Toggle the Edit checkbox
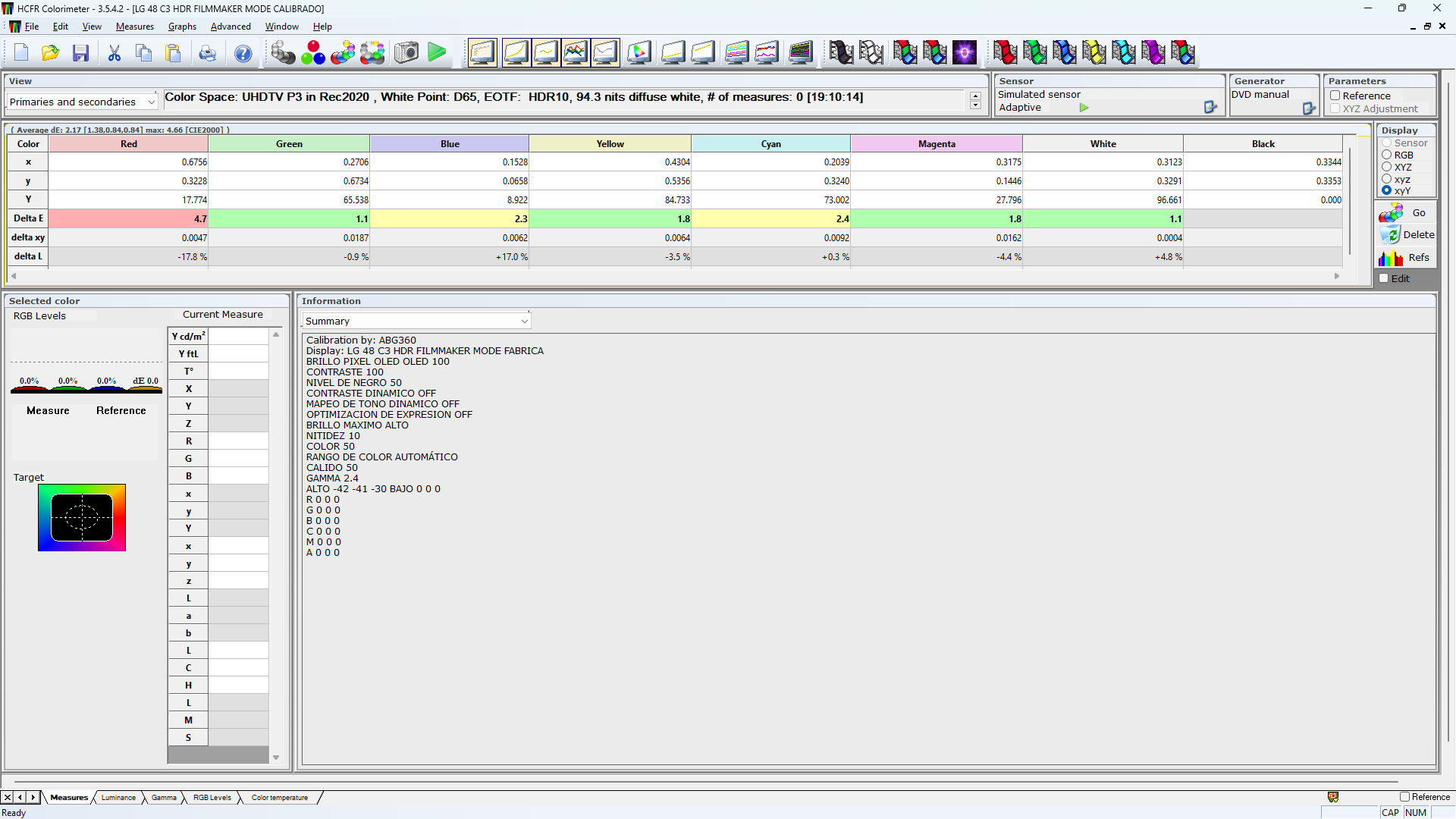 1384,278
